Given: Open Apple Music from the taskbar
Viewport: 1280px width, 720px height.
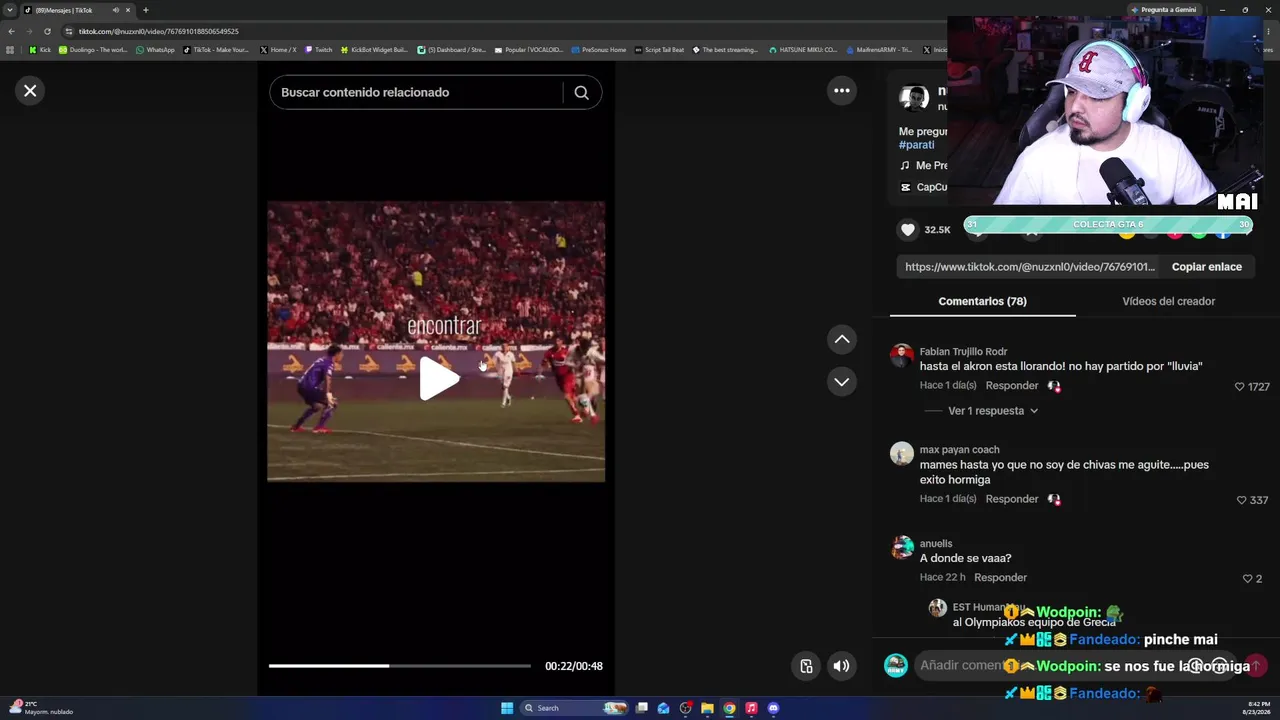Looking at the screenshot, I should (751, 708).
